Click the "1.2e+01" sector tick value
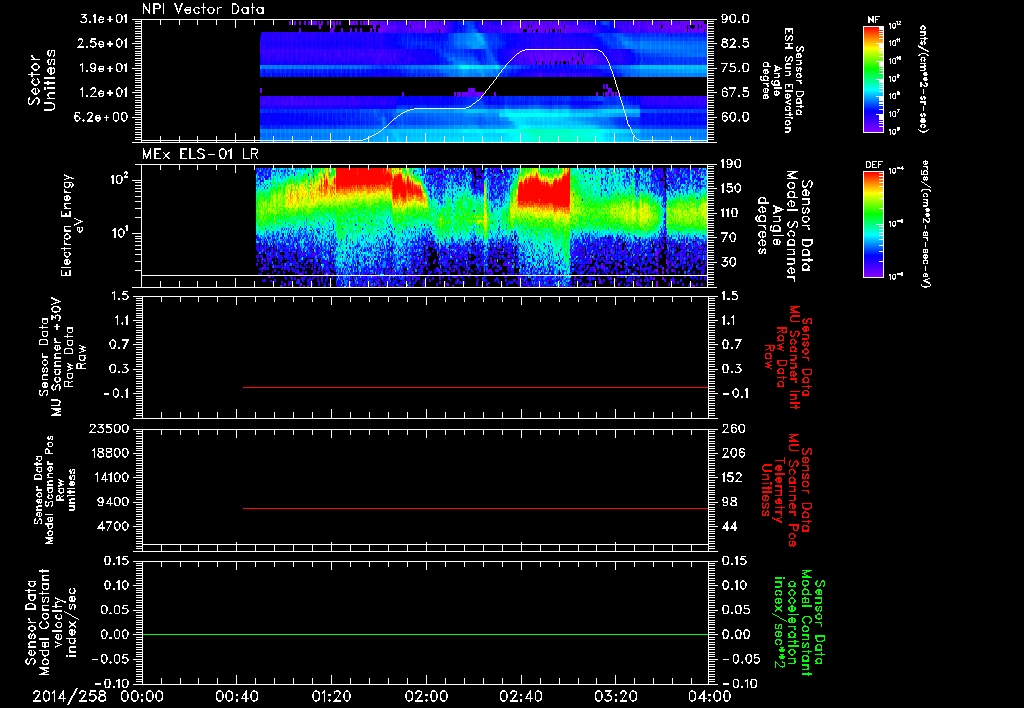The image size is (1024, 708). 101,93
